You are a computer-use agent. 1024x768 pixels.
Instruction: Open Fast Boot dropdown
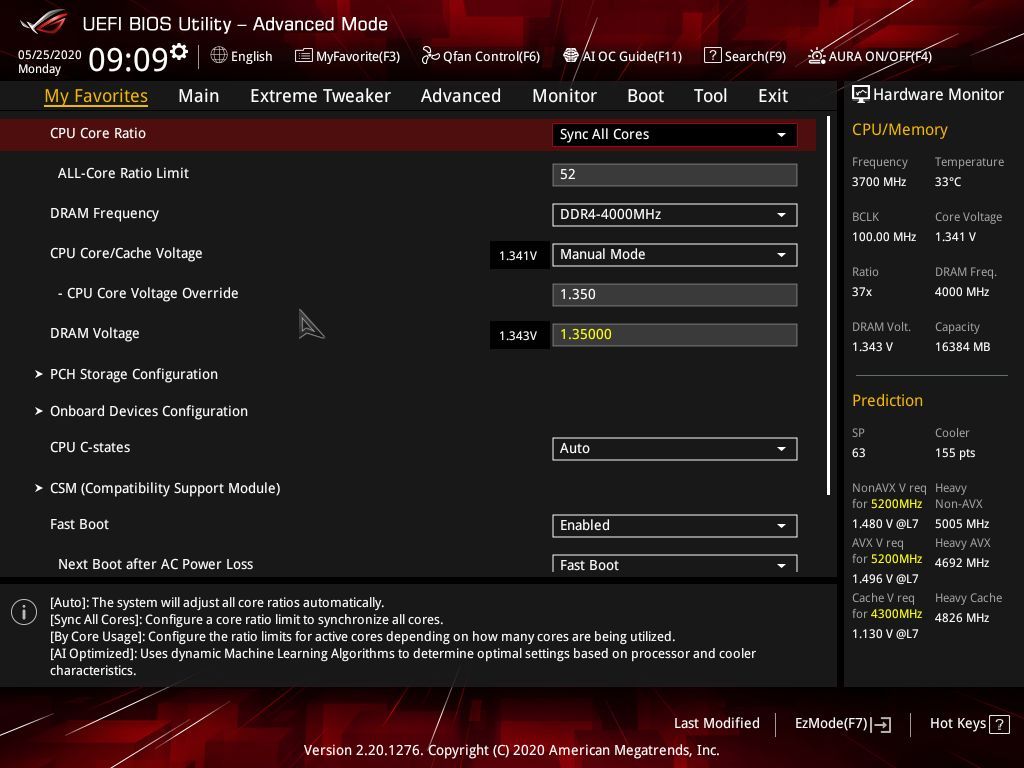pos(675,526)
